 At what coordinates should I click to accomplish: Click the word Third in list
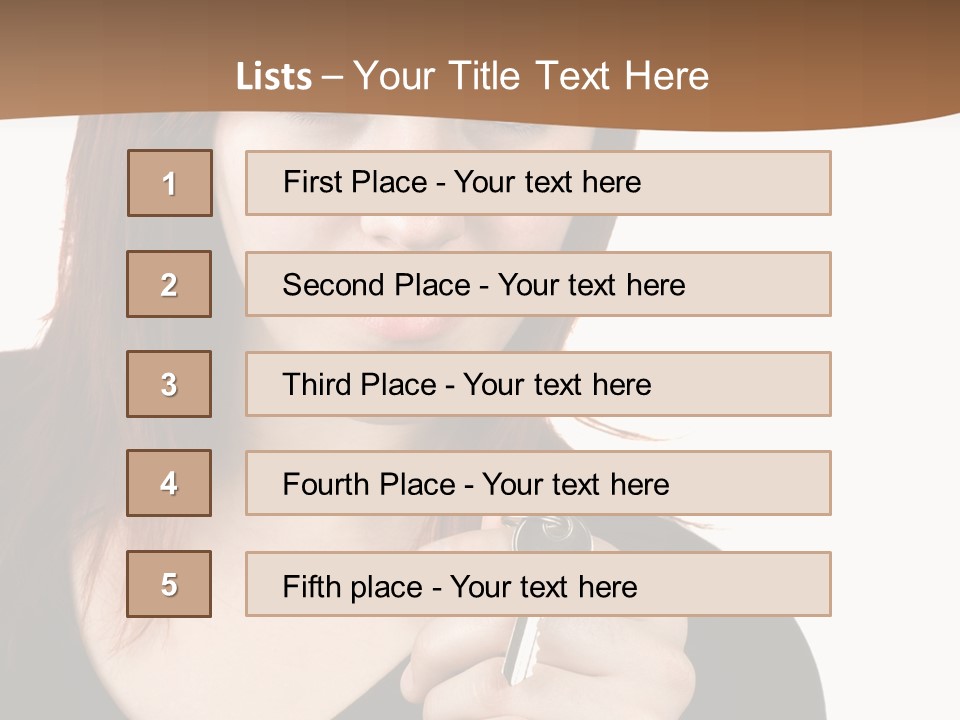(316, 385)
